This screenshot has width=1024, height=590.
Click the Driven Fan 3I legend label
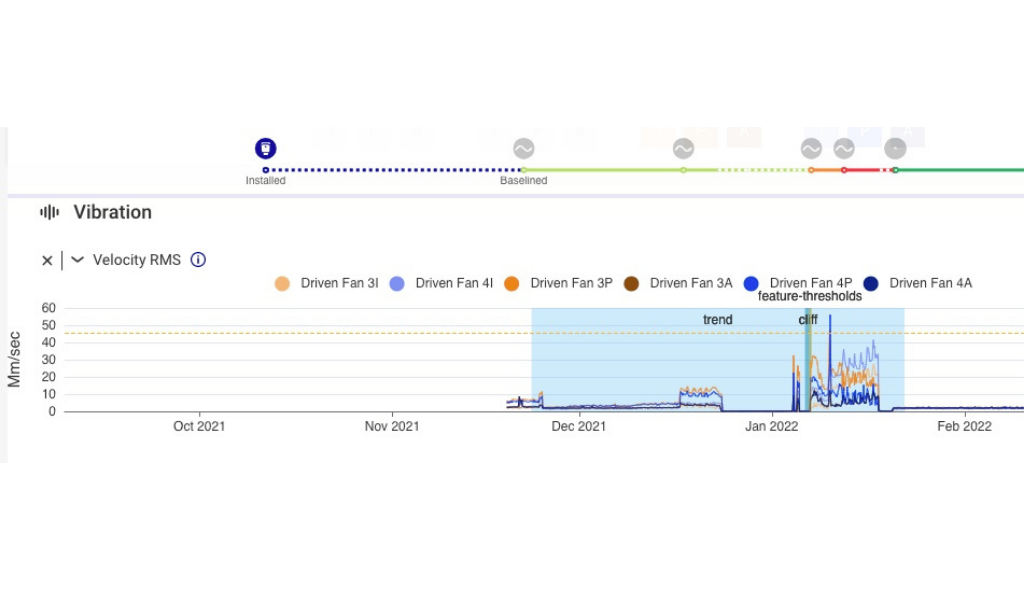(x=339, y=283)
